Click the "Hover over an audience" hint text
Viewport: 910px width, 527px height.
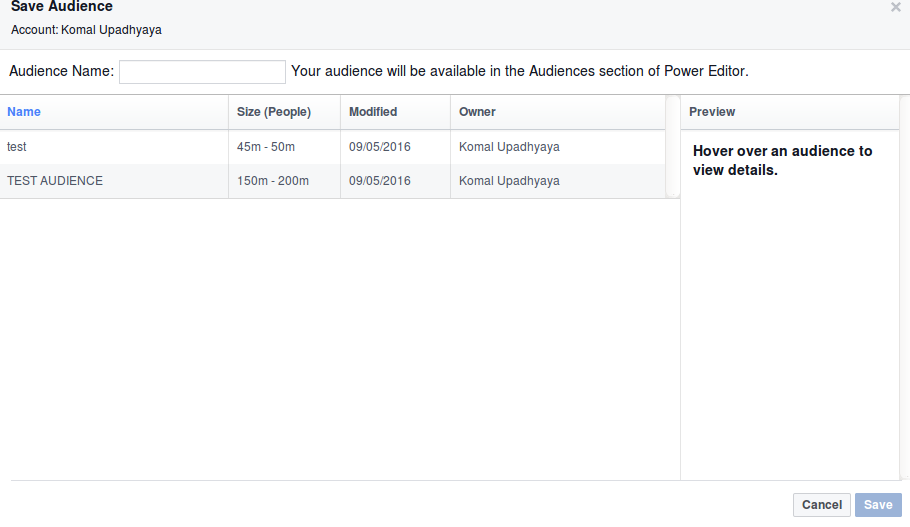click(782, 160)
